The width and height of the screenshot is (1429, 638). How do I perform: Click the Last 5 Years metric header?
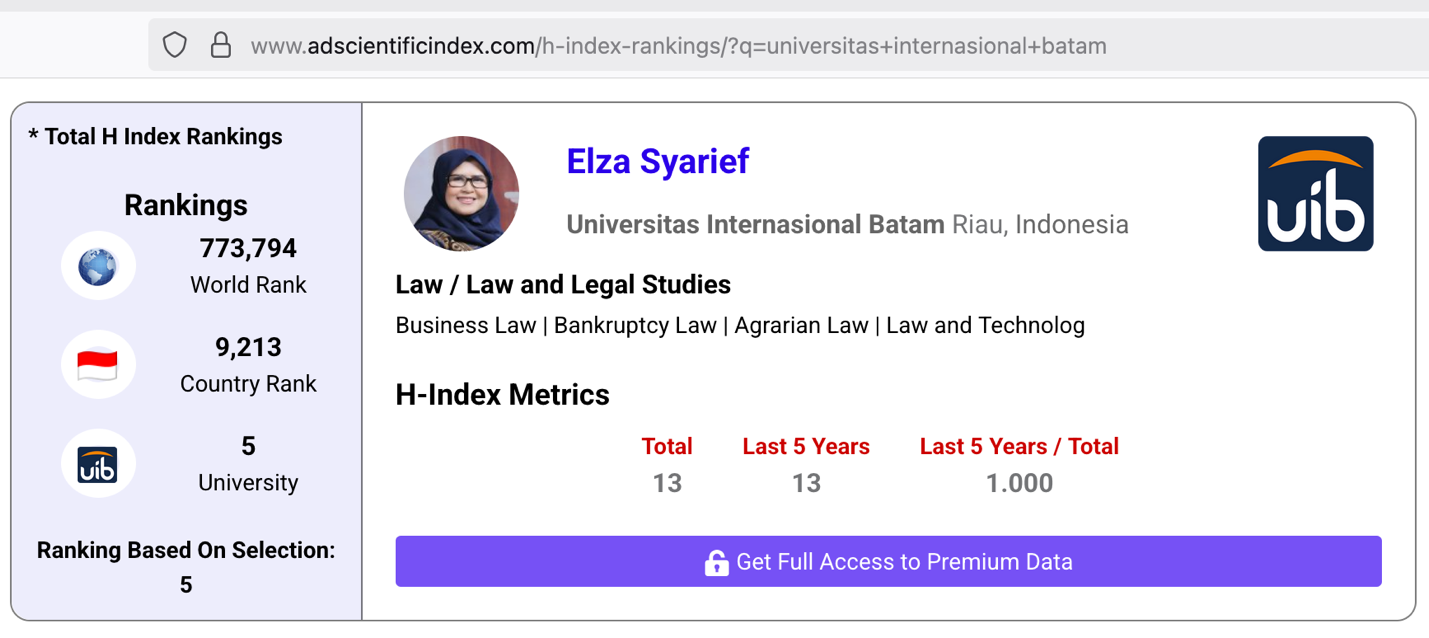pyautogui.click(x=806, y=446)
